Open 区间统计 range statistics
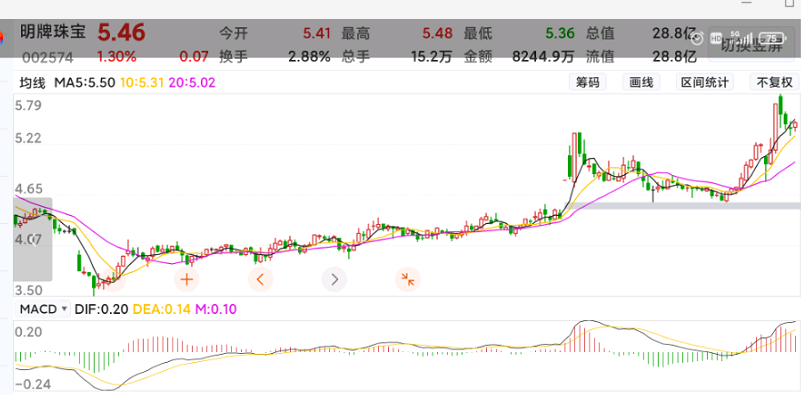801x395 pixels. (704, 82)
